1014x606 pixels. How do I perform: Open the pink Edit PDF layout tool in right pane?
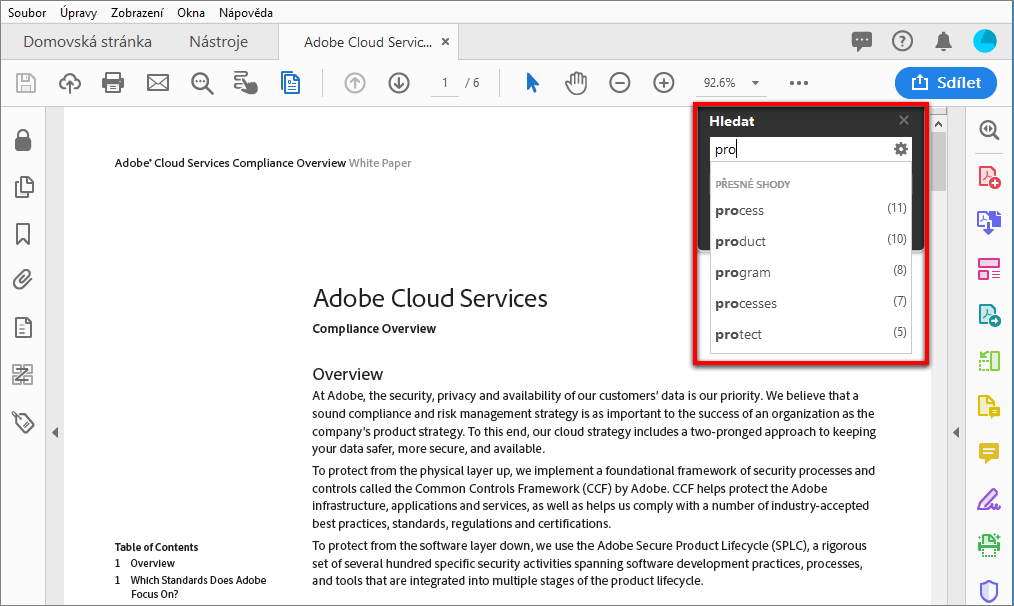click(989, 268)
